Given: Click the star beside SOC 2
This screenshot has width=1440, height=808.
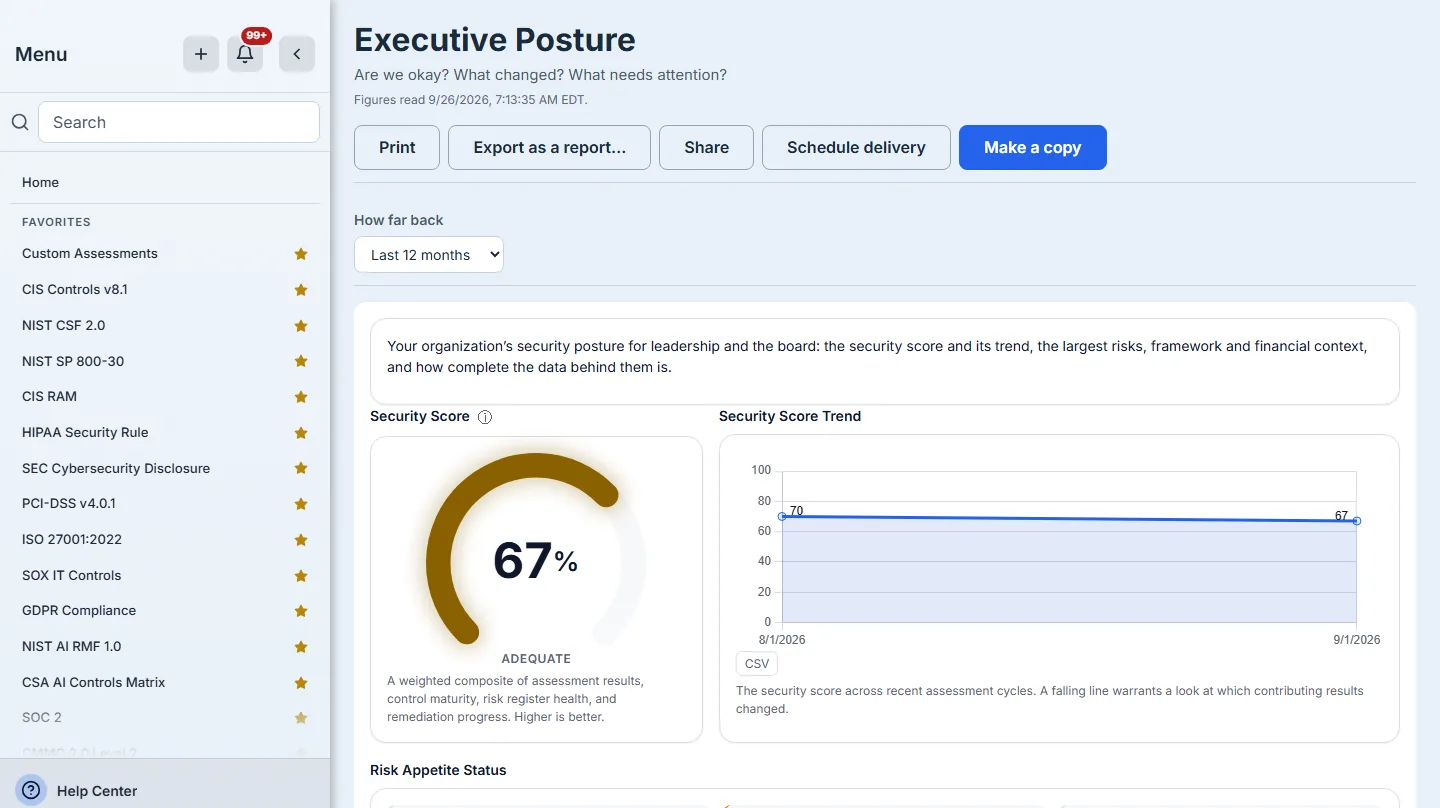Looking at the screenshot, I should tap(301, 718).
